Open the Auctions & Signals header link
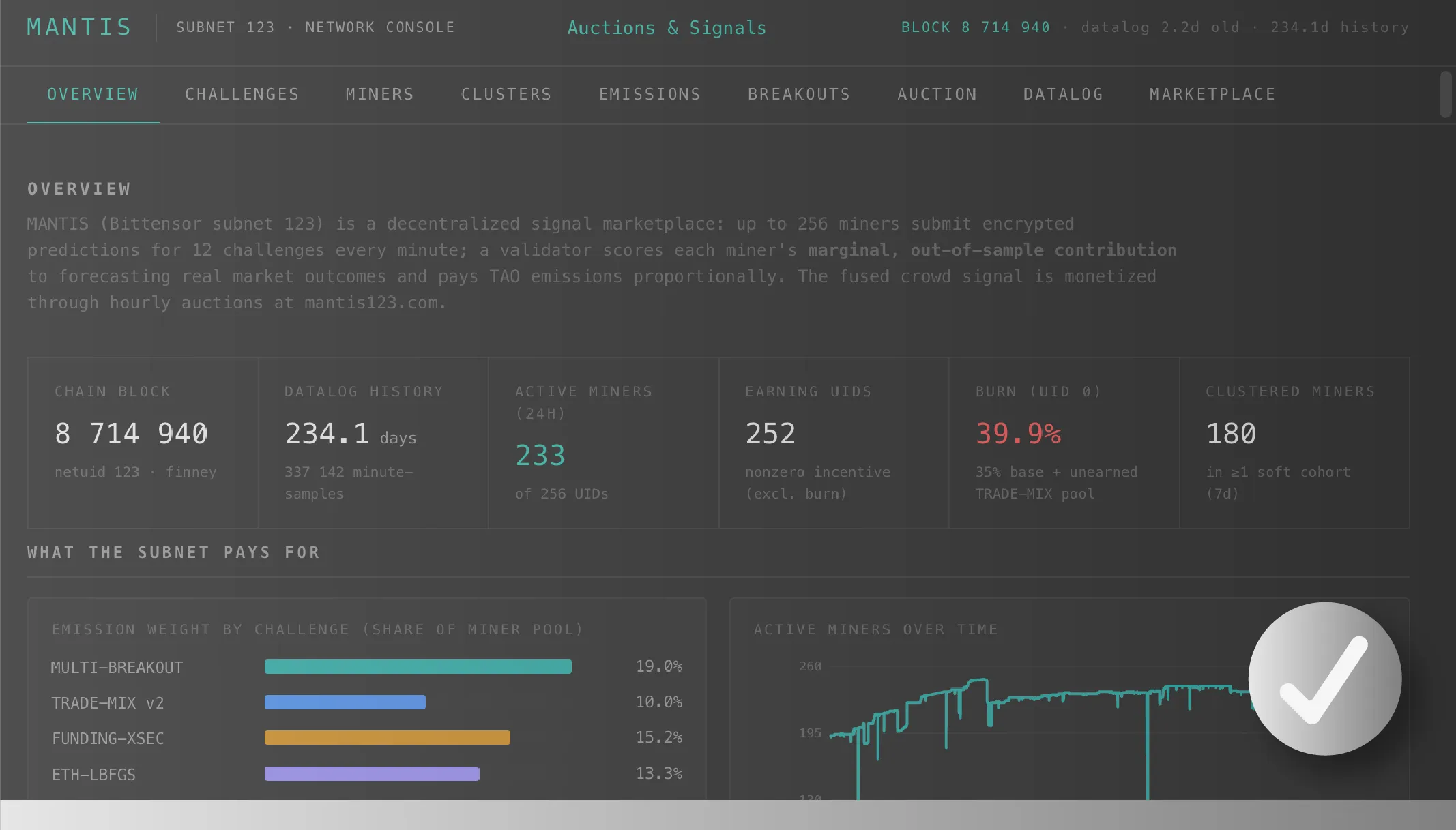 point(667,28)
